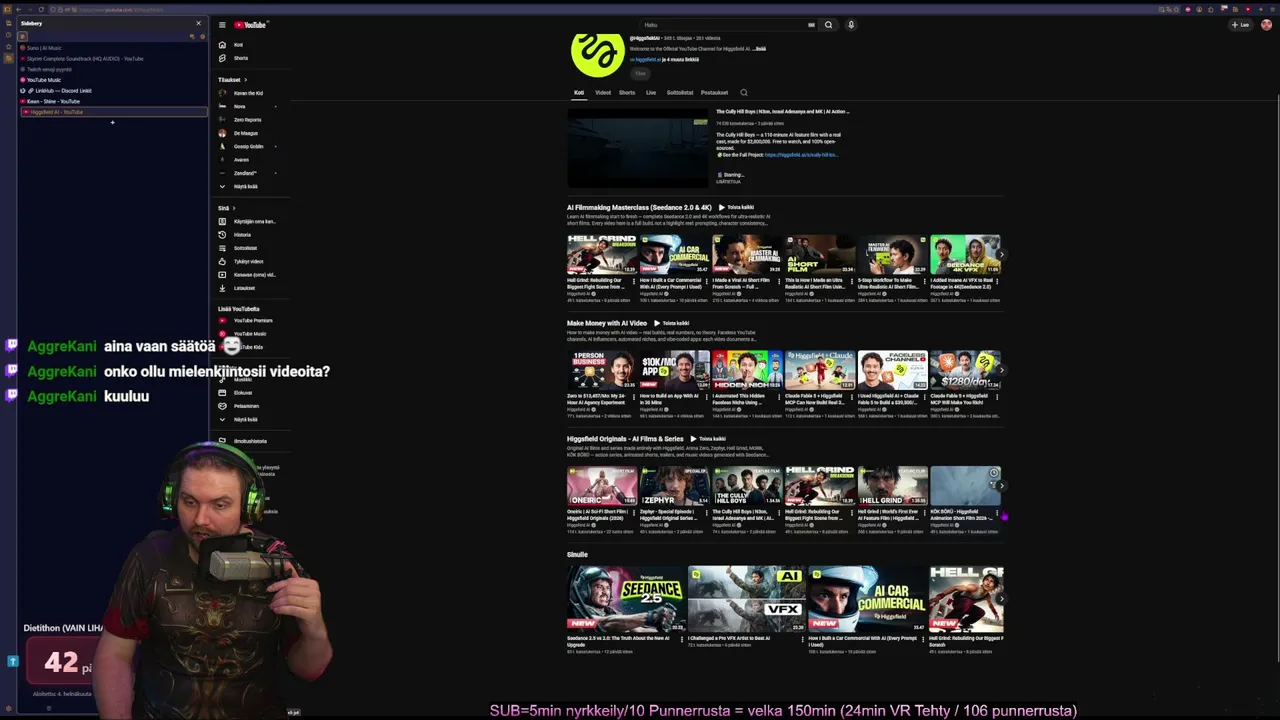Screen dimensions: 1280x720
Task: Open options menu for KÖK BÖRÜ video
Action: click(x=997, y=513)
